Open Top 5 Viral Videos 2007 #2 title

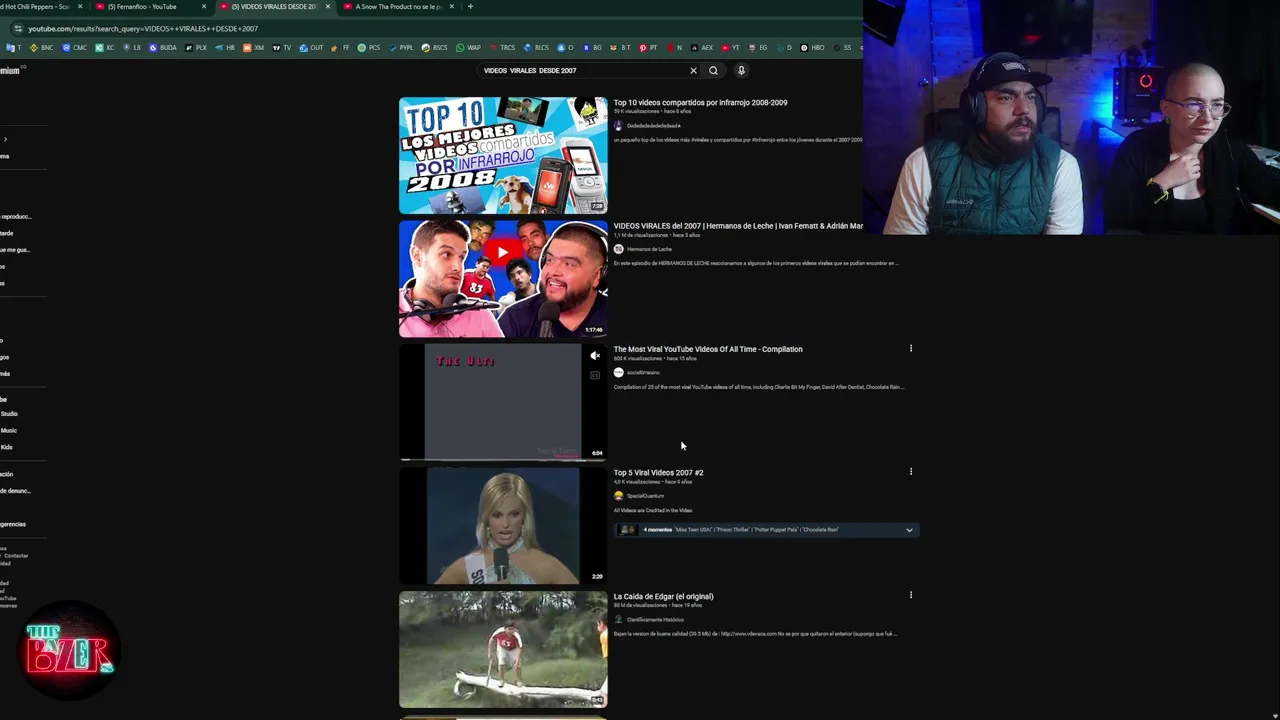[658, 472]
